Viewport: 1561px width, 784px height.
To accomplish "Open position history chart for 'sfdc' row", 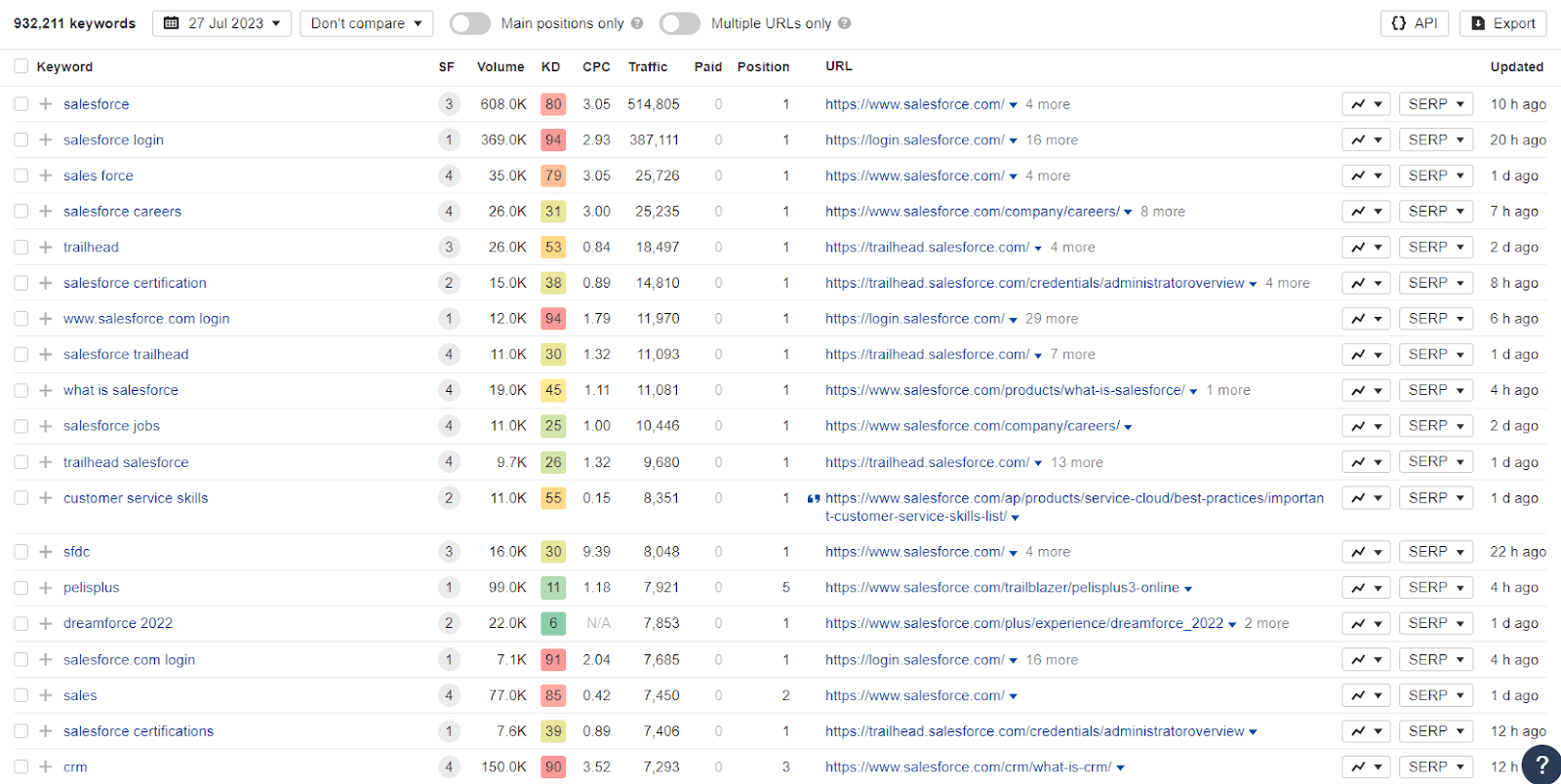I will point(1366,552).
